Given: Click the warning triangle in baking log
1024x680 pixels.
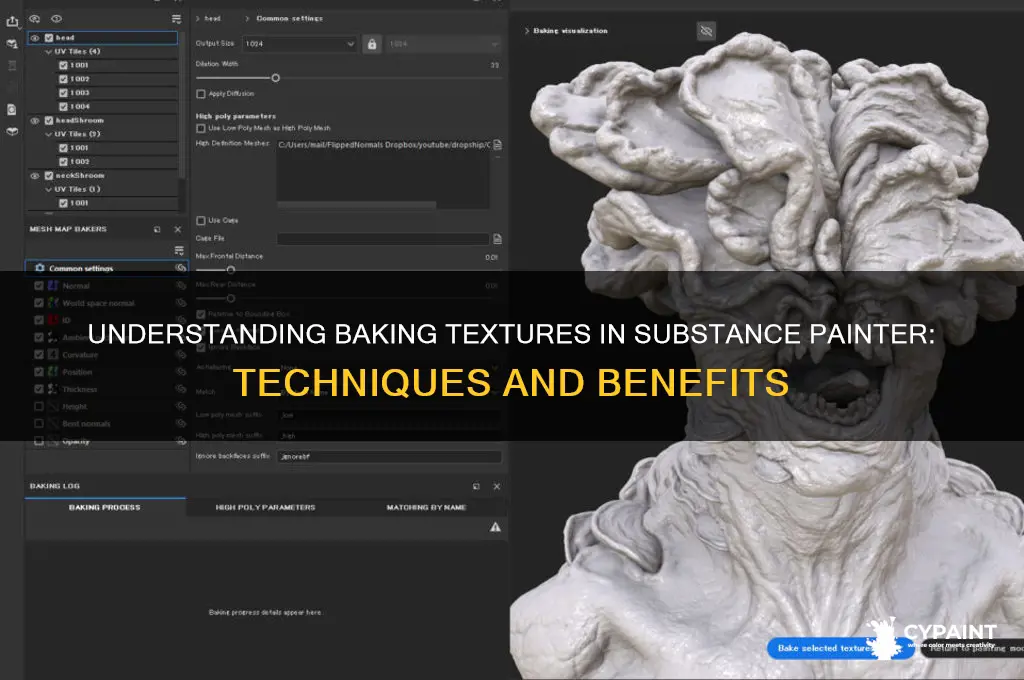Looking at the screenshot, I should 496,527.
